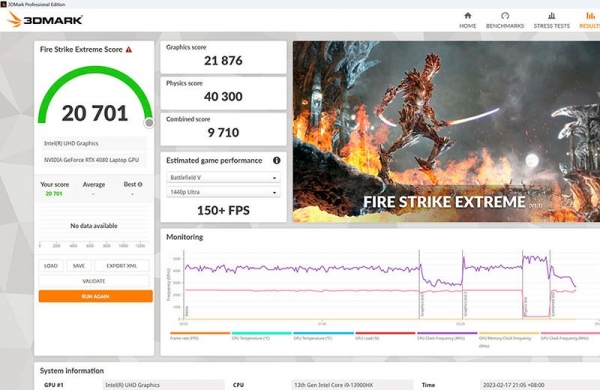Screen dimensions: 600x390
Task: Click the RESULTS tab label
Action: [x=590, y=26]
